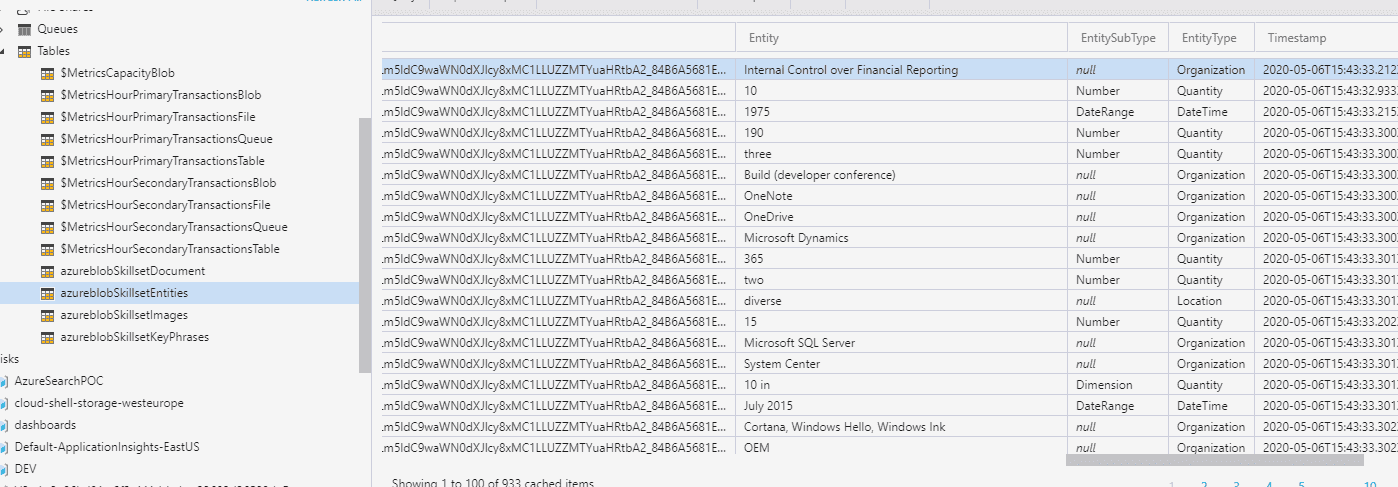Click the azureblobSkillsetEntities table icon
The height and width of the screenshot is (487, 1398).
click(47, 293)
